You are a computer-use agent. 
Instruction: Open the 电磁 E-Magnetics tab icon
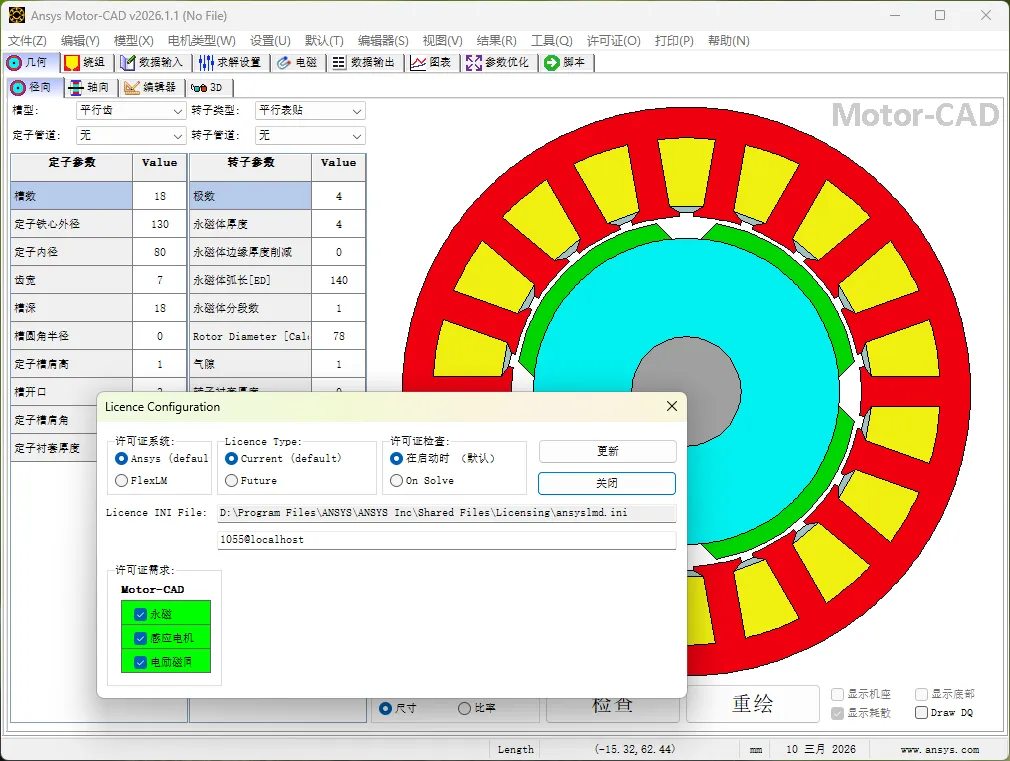click(284, 63)
